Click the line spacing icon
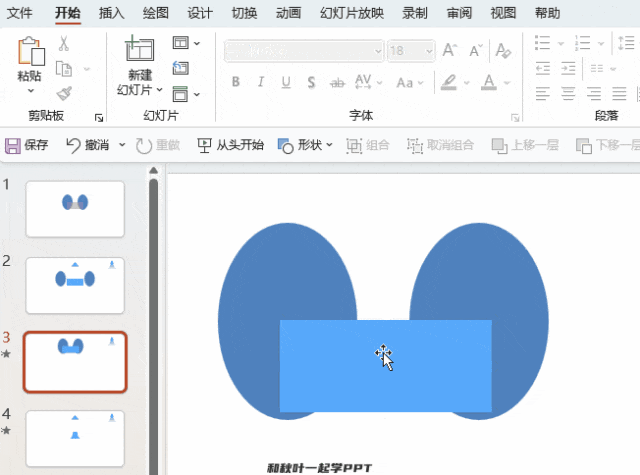The width and height of the screenshot is (640, 475). [x=626, y=43]
